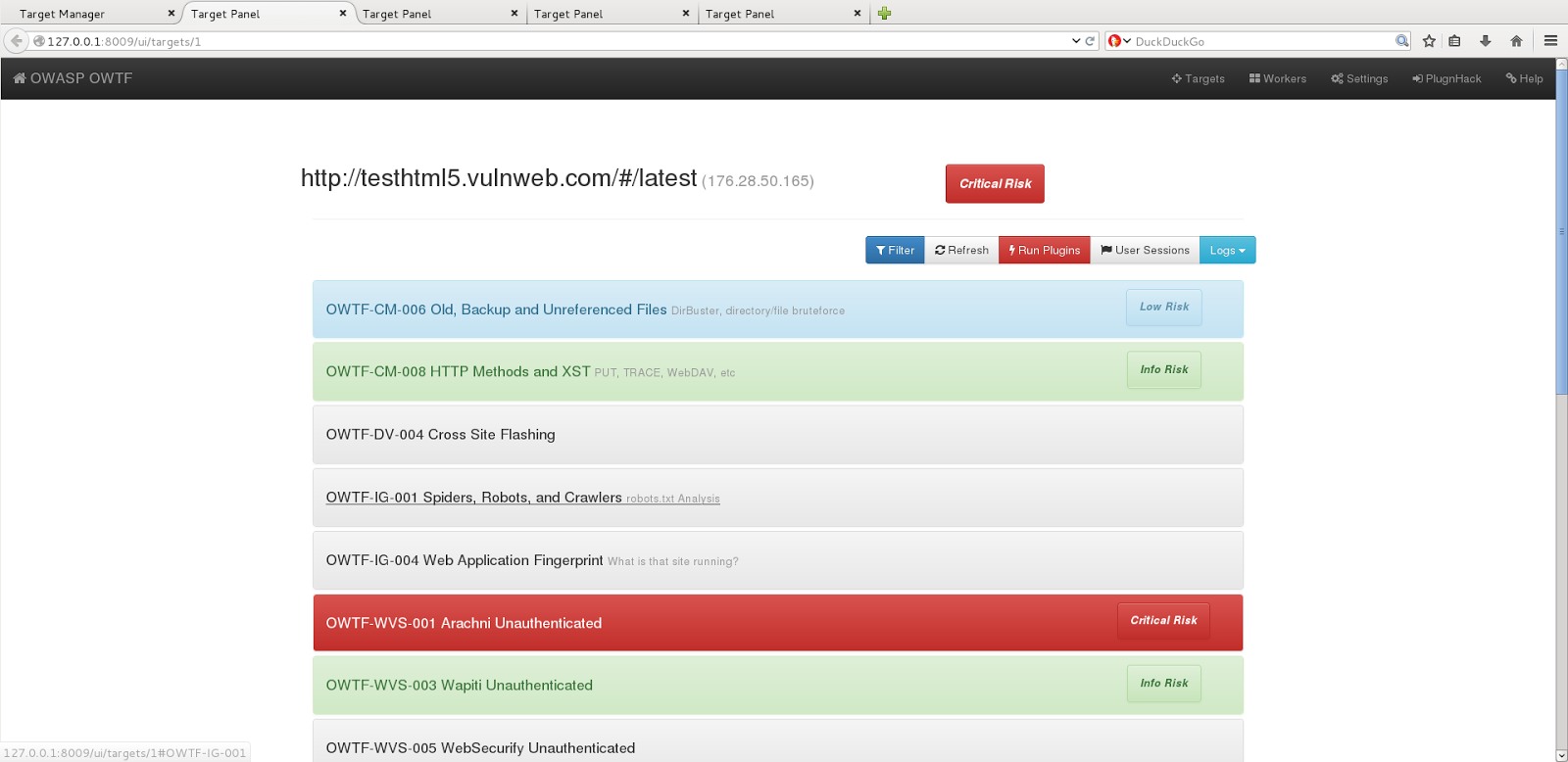Viewport: 1568px width, 762px height.
Task: Open the Workers navigation item
Action: [1277, 78]
